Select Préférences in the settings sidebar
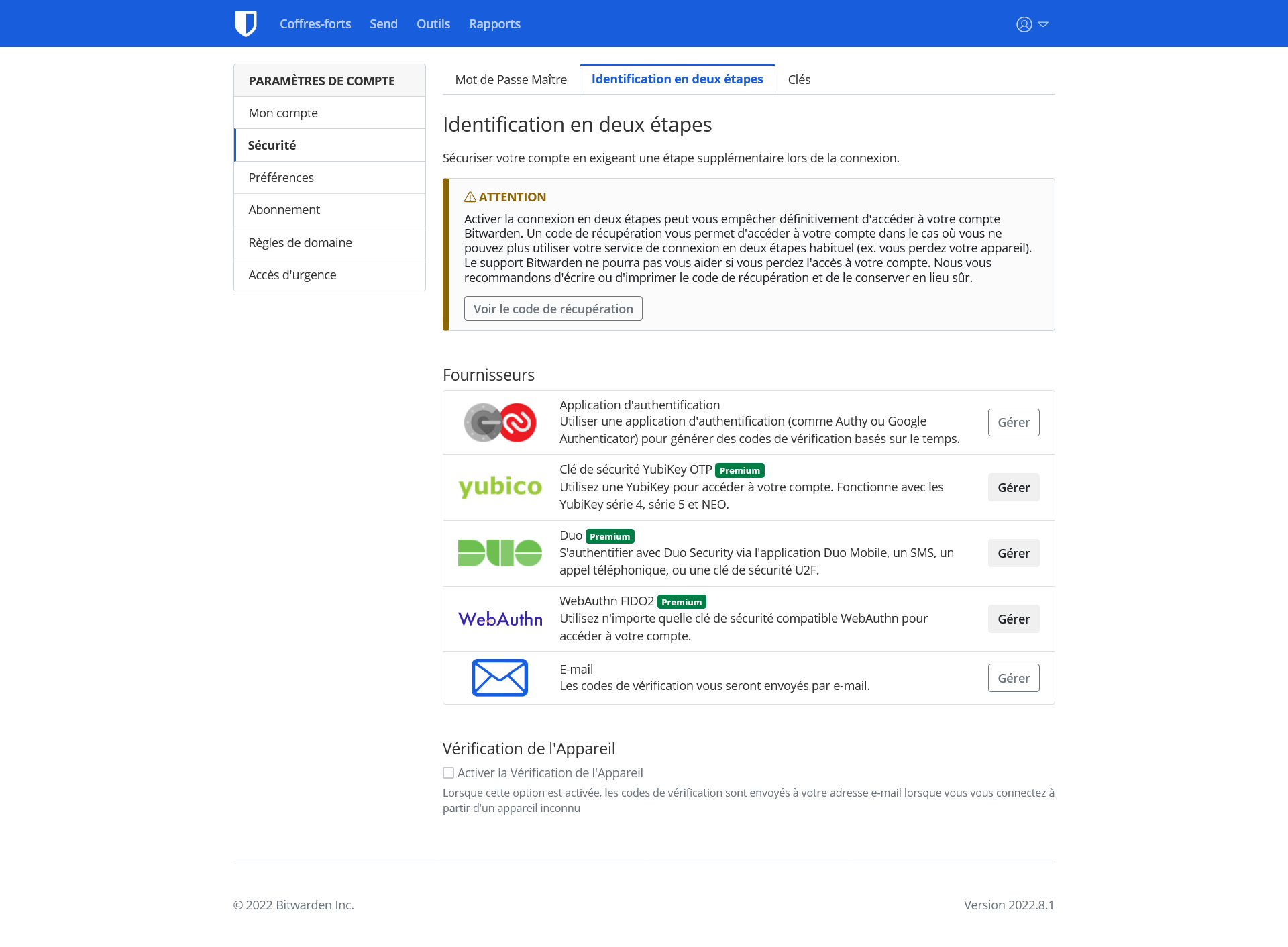 pos(281,177)
